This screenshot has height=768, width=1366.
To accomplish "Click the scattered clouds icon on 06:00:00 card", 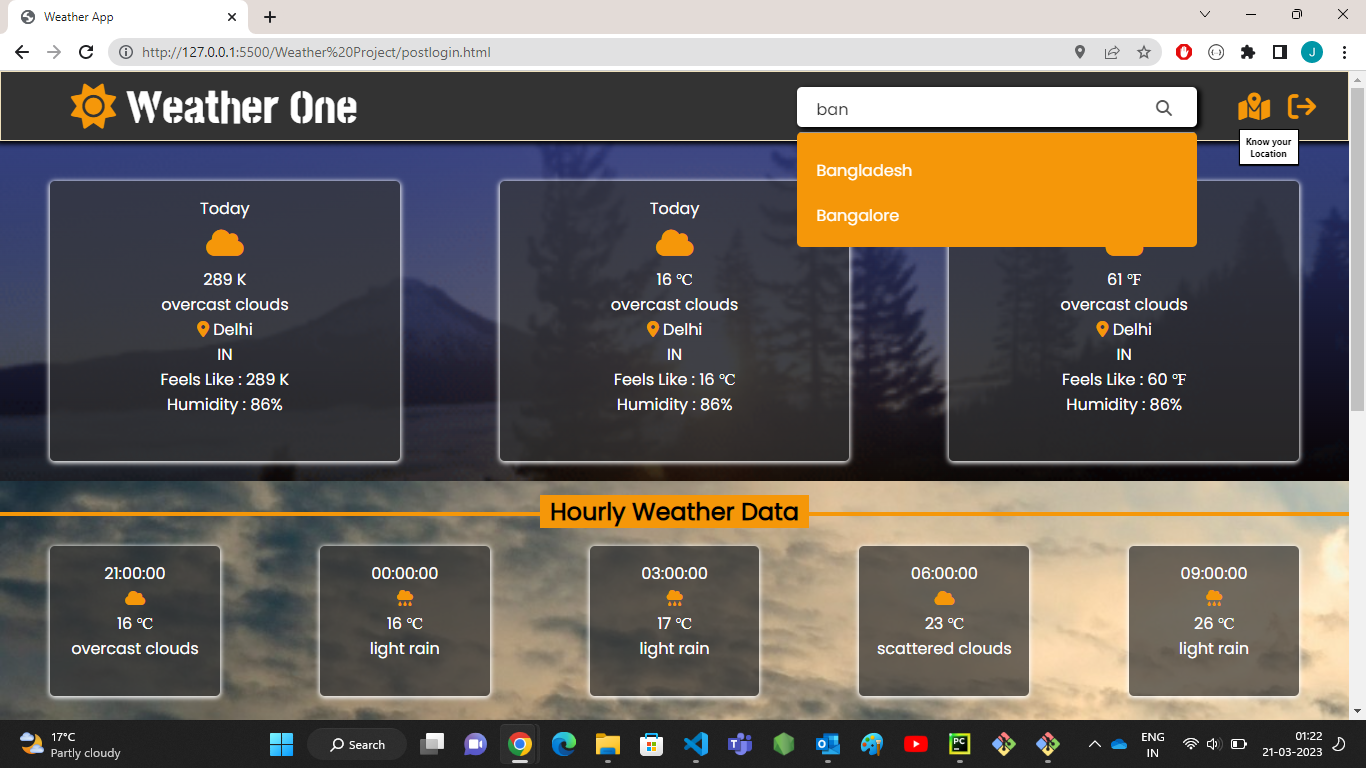I will 943,597.
